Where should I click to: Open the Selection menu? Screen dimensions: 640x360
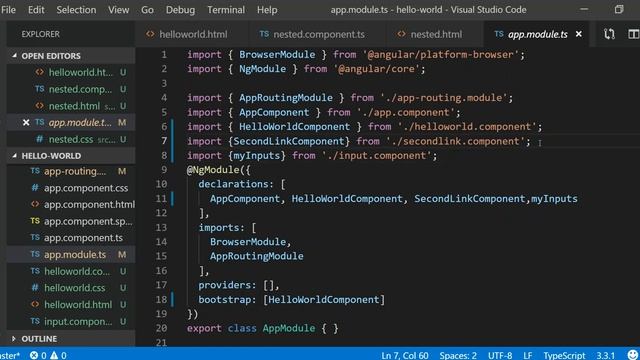76,10
